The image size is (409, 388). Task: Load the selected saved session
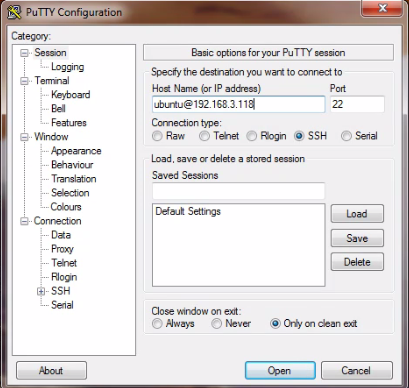click(x=357, y=214)
